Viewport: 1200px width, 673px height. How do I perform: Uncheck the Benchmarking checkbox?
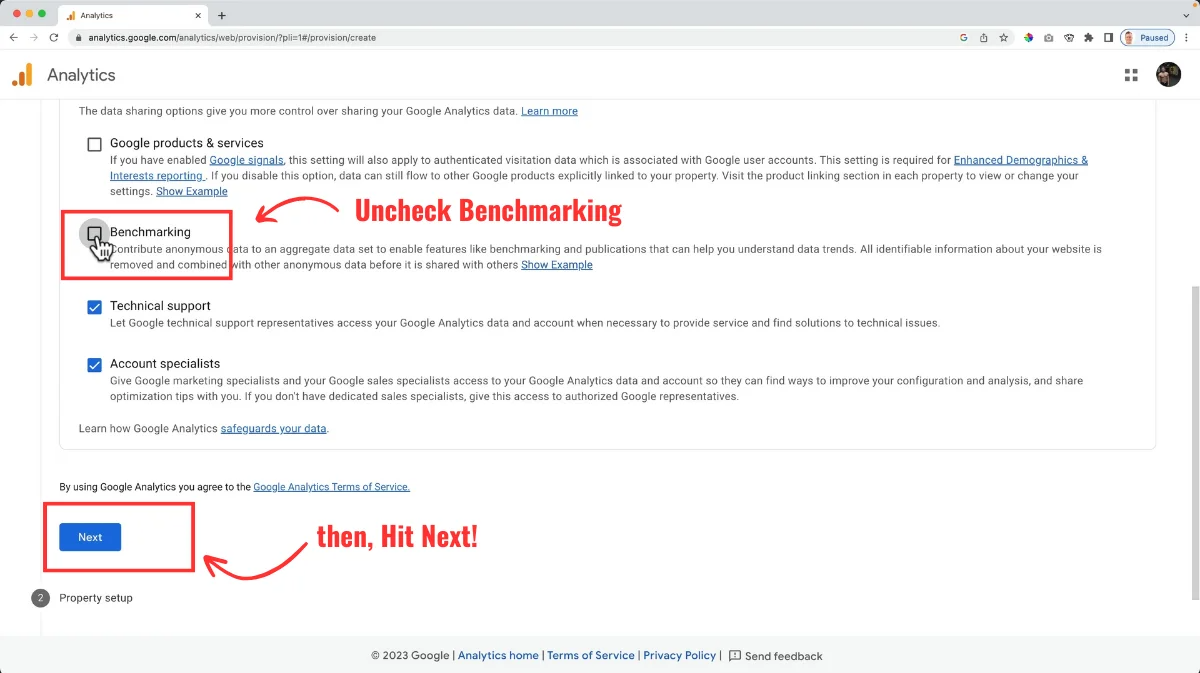tap(94, 232)
